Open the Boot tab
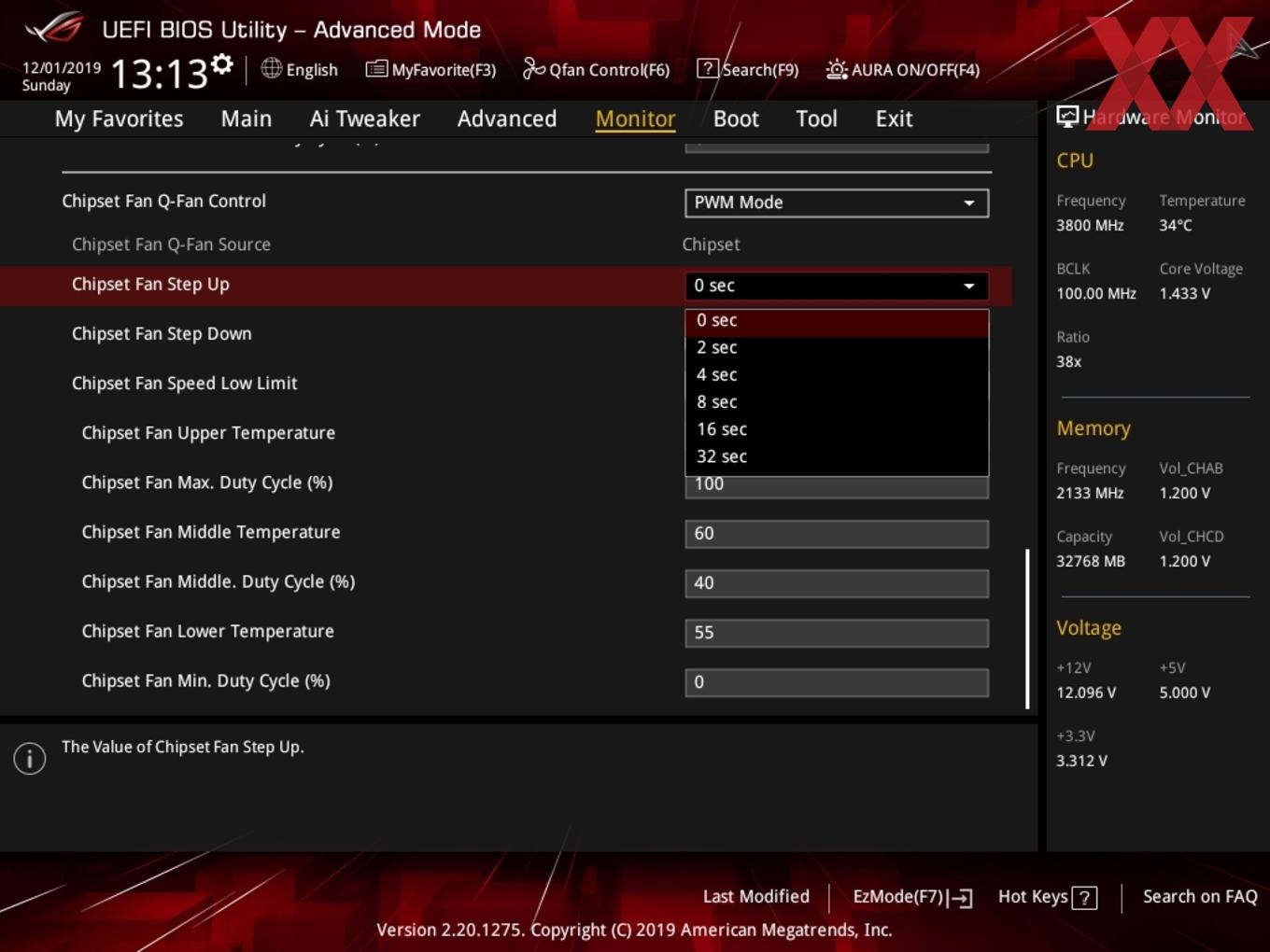Image resolution: width=1270 pixels, height=952 pixels. click(736, 119)
